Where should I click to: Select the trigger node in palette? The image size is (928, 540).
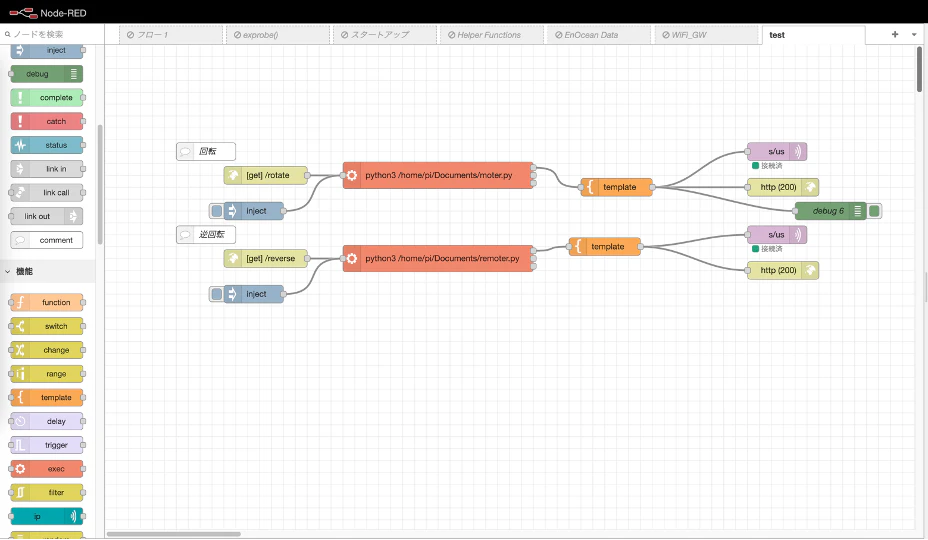coord(47,445)
